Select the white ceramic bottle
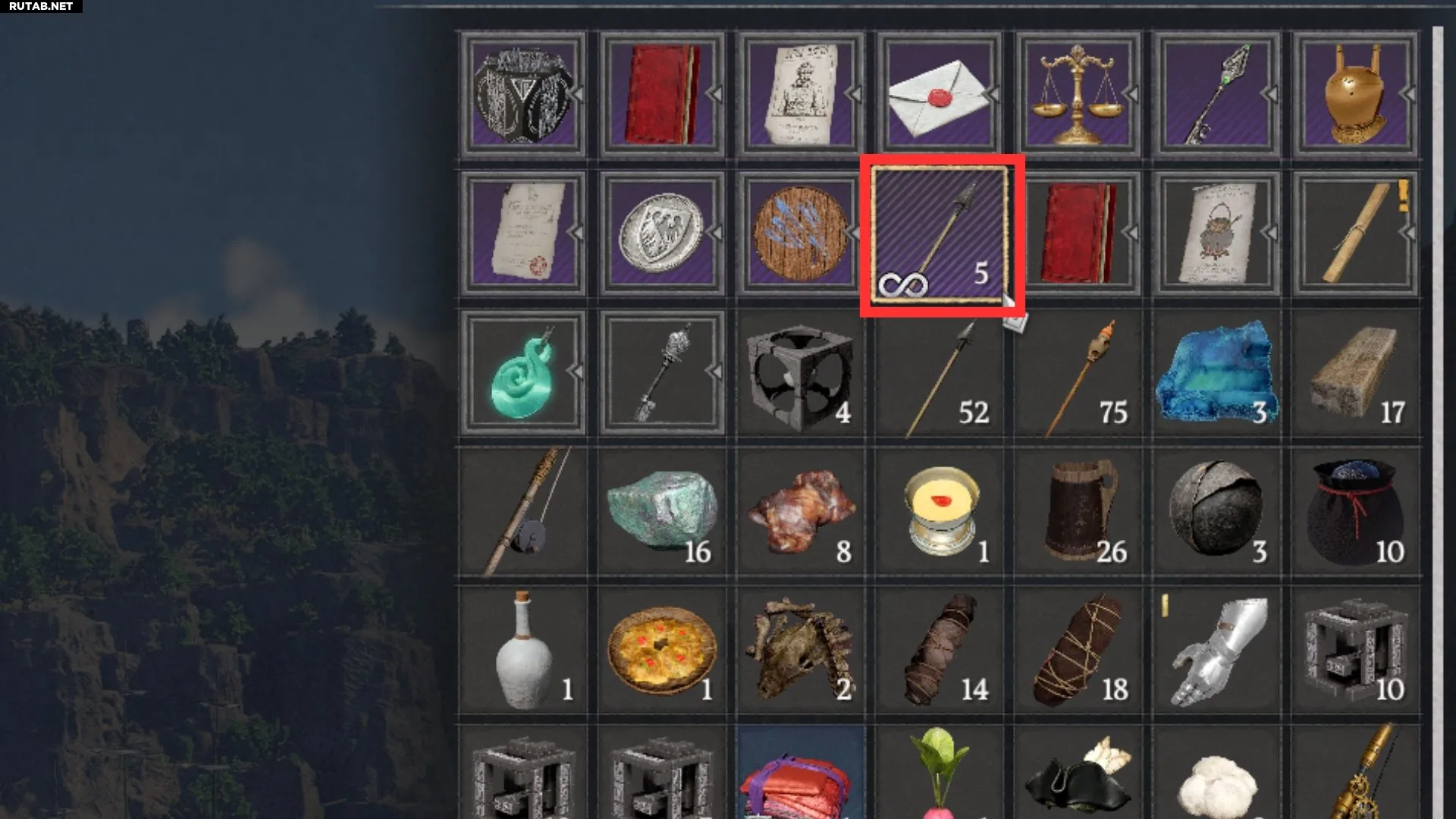This screenshot has height=819, width=1456. [x=523, y=650]
